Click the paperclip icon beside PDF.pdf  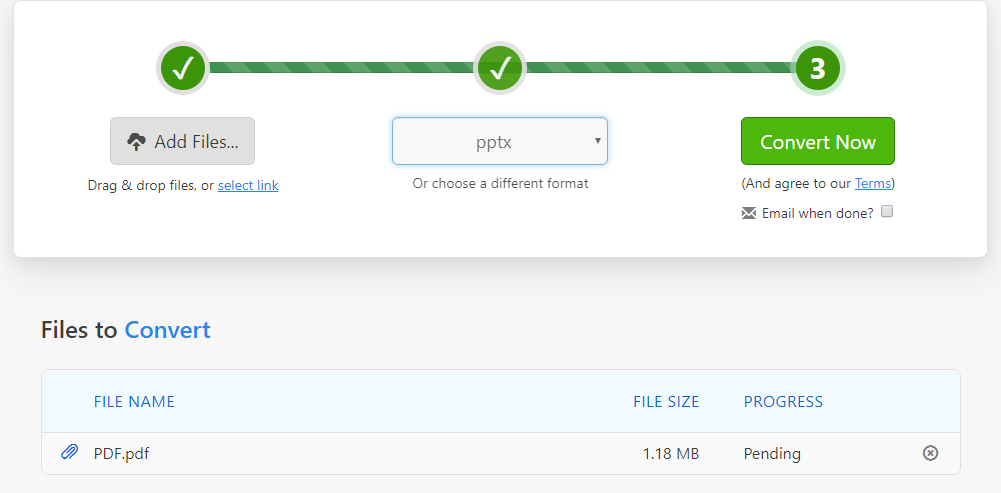(x=70, y=453)
